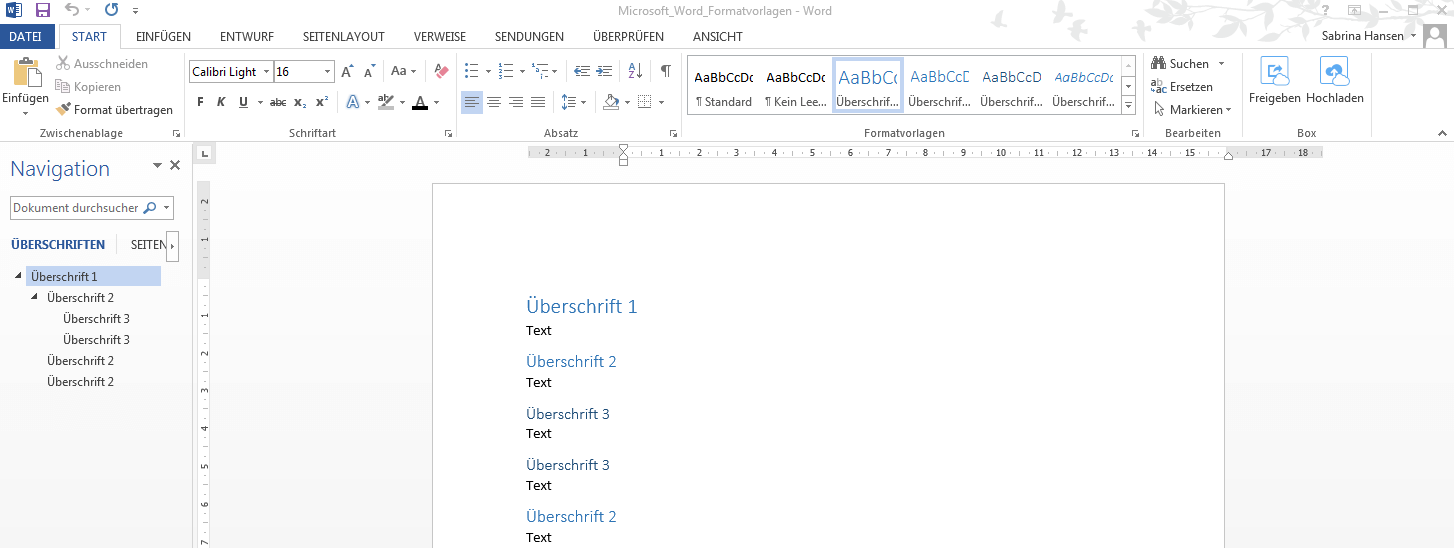Sort text with the A-Z icon
This screenshot has width=1454, height=548.
(x=636, y=72)
